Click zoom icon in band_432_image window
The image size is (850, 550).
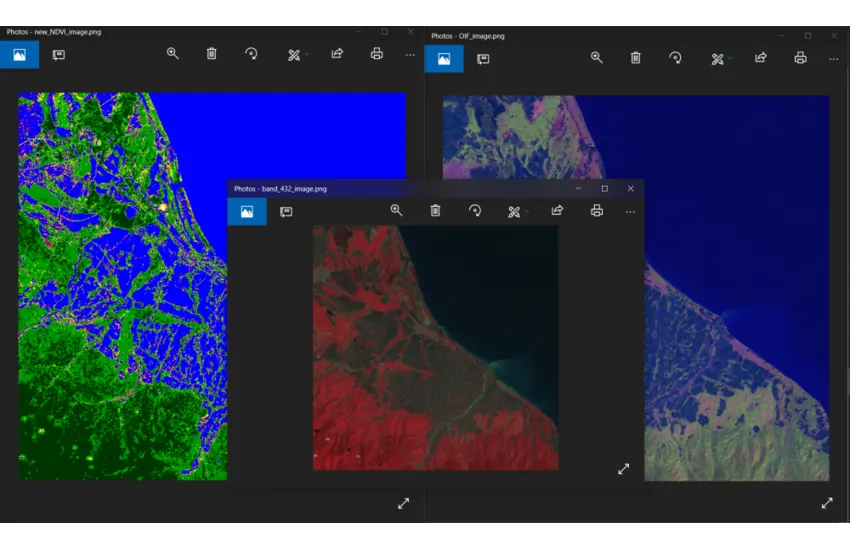click(396, 211)
